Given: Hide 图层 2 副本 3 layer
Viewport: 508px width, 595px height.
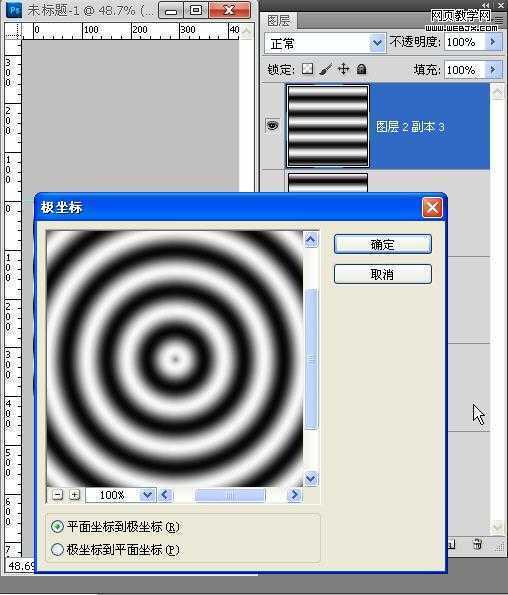Looking at the screenshot, I should [x=272, y=125].
